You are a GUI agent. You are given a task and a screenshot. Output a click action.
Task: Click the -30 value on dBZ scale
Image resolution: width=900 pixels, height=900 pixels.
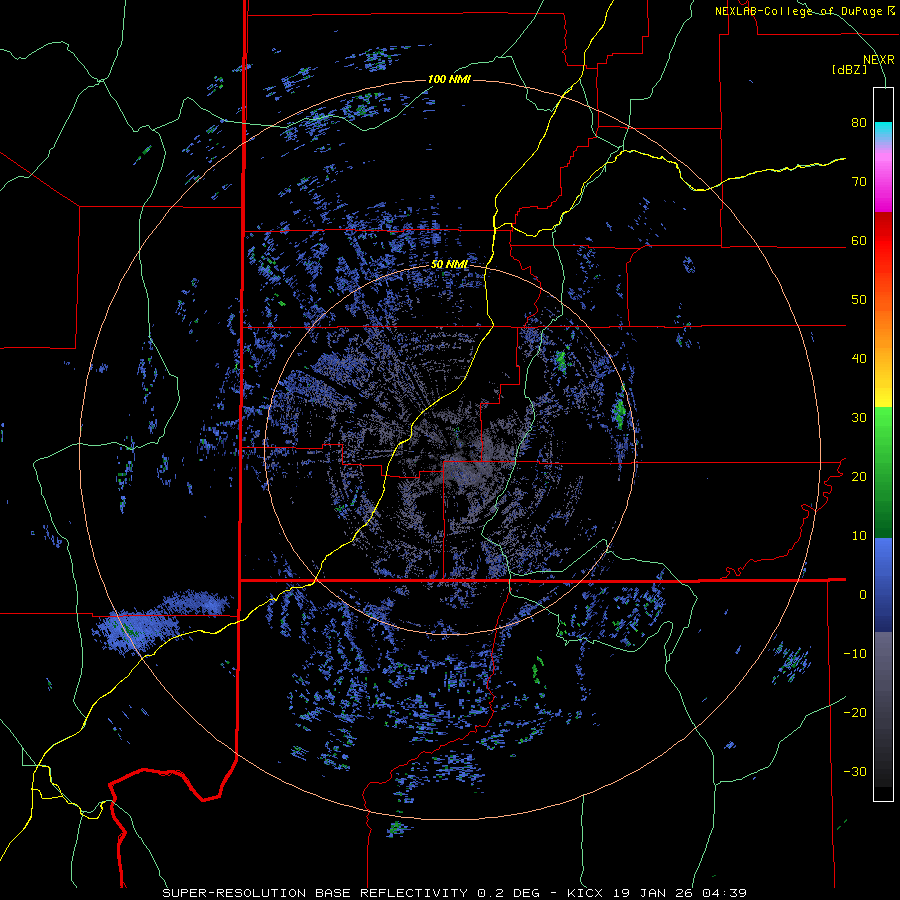click(x=855, y=771)
